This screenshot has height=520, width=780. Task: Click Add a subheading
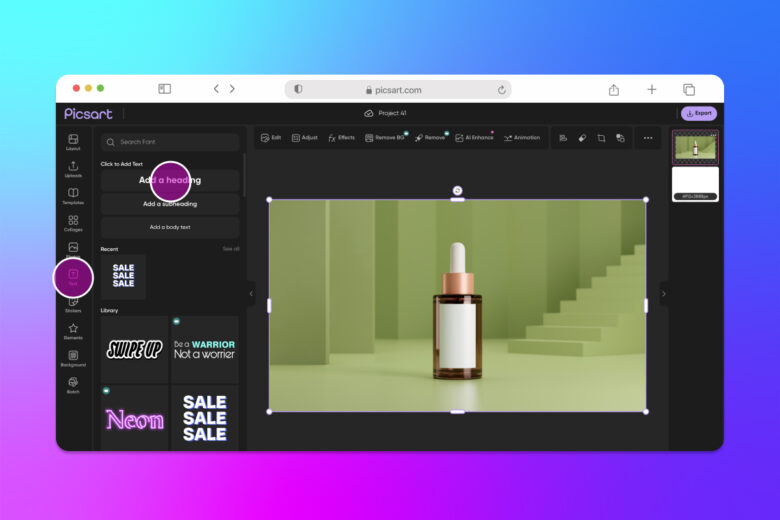(170, 204)
